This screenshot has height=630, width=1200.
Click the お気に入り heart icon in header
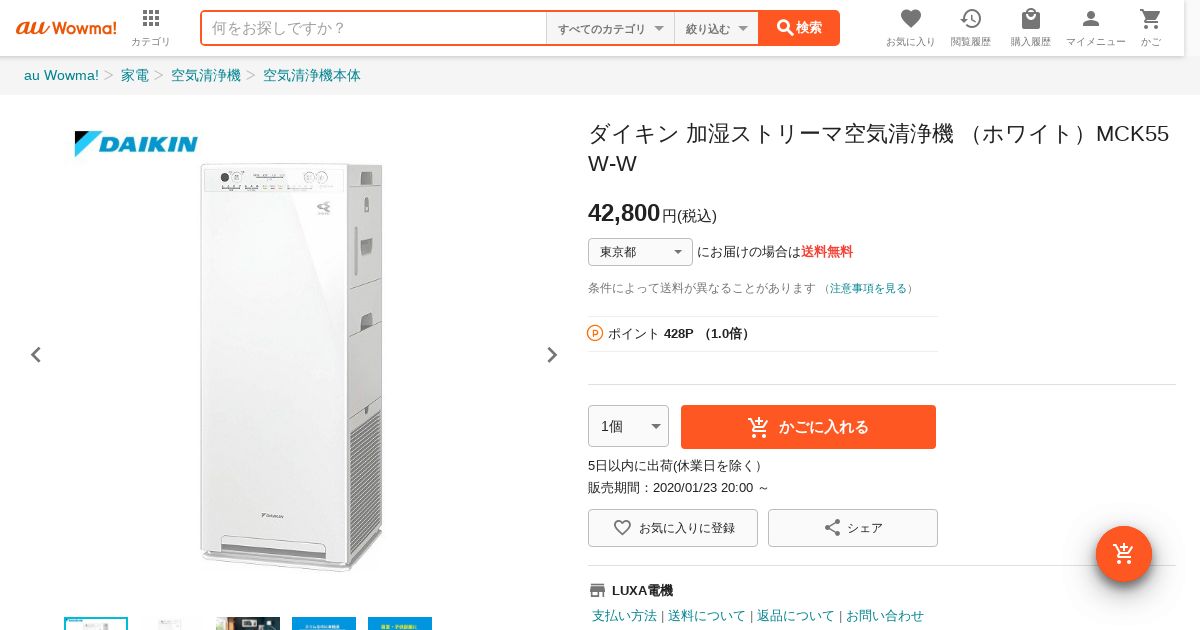pyautogui.click(x=910, y=19)
